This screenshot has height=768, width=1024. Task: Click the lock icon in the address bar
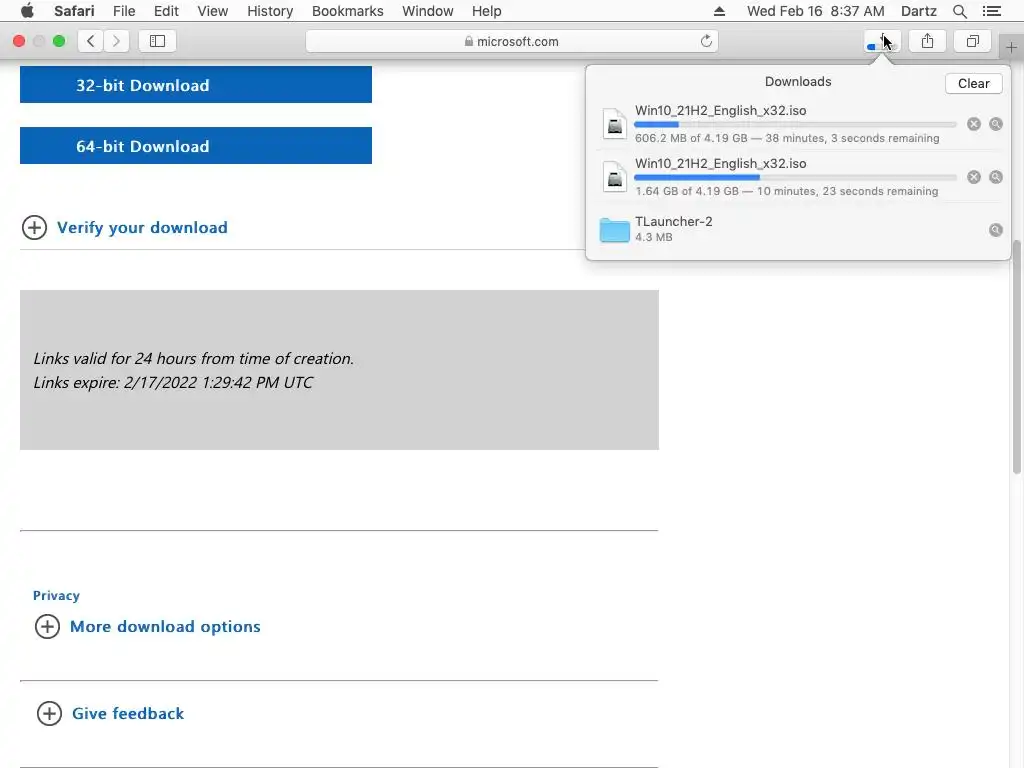[x=469, y=41]
